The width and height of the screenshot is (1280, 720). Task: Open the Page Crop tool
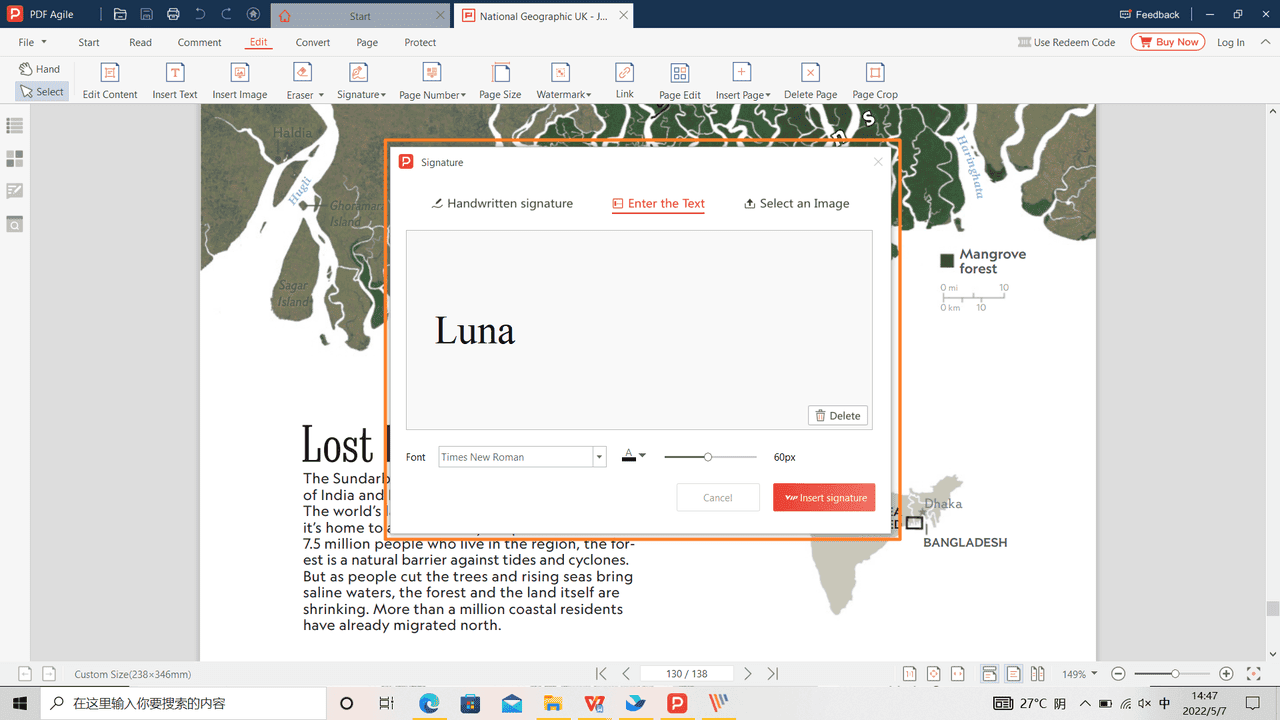(874, 73)
